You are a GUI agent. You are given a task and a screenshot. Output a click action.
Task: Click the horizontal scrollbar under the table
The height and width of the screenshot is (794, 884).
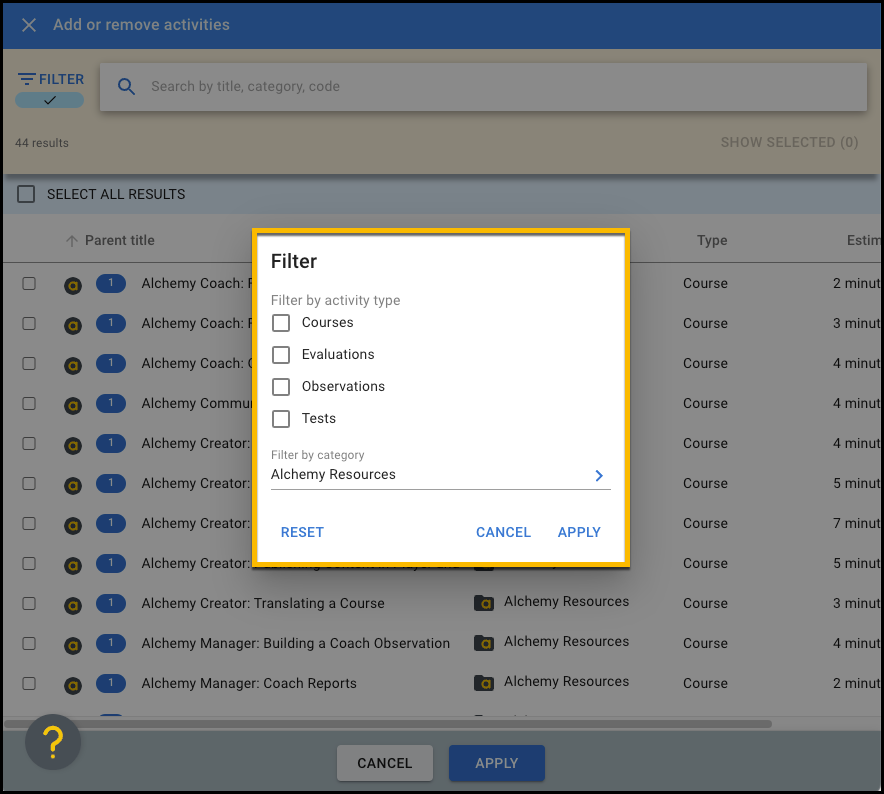(388, 724)
